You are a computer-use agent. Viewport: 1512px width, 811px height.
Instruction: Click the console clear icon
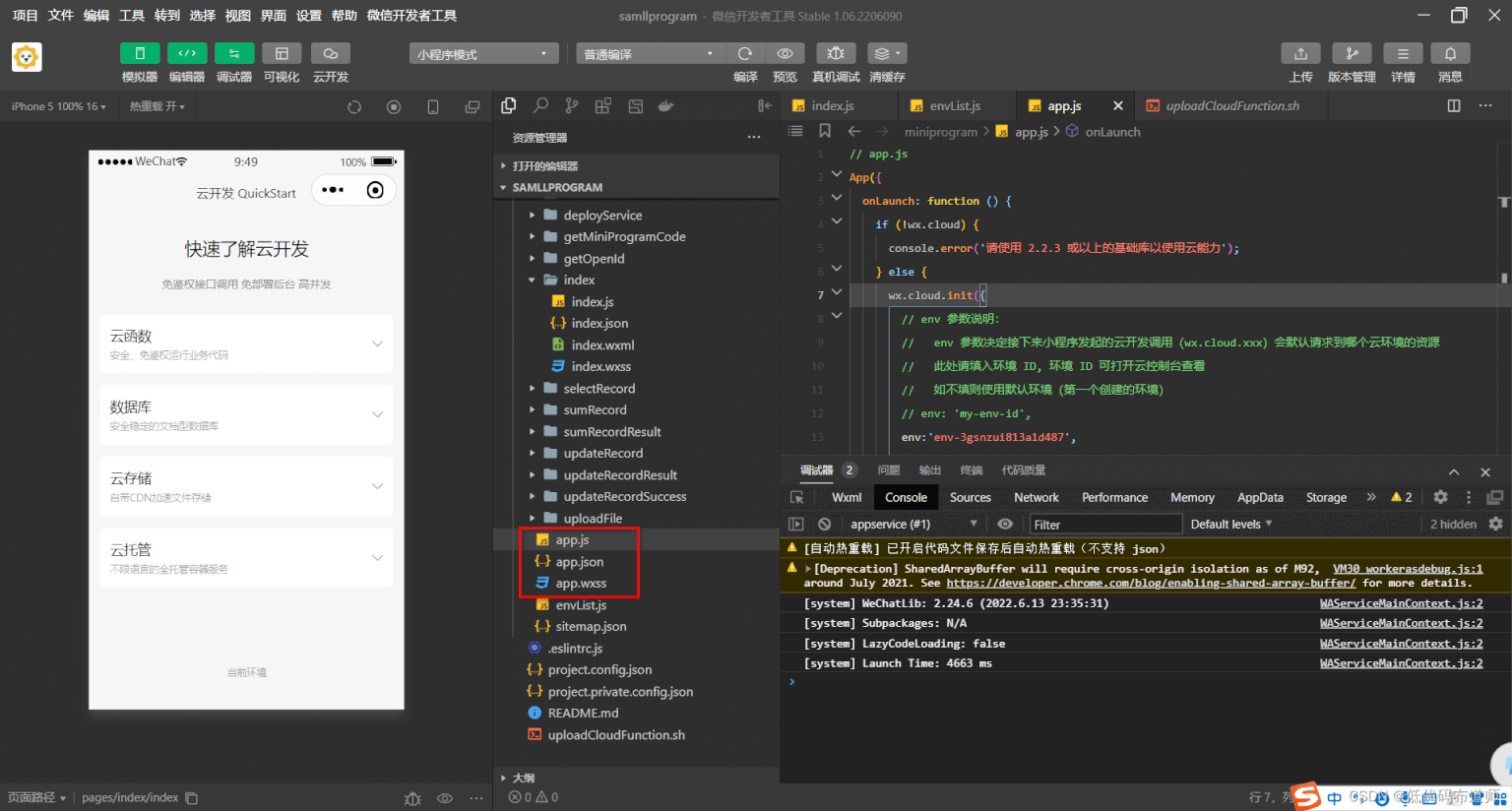point(824,524)
